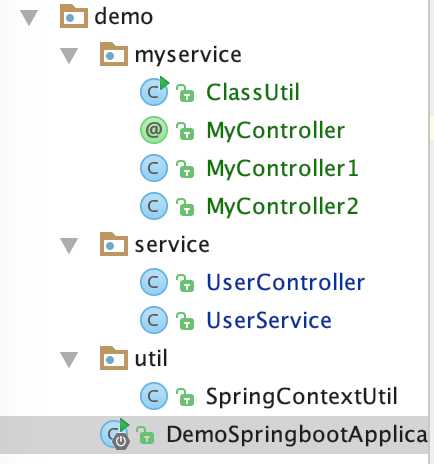The image size is (434, 464).
Task: Click the MyController1 class icon
Action: click(x=154, y=168)
